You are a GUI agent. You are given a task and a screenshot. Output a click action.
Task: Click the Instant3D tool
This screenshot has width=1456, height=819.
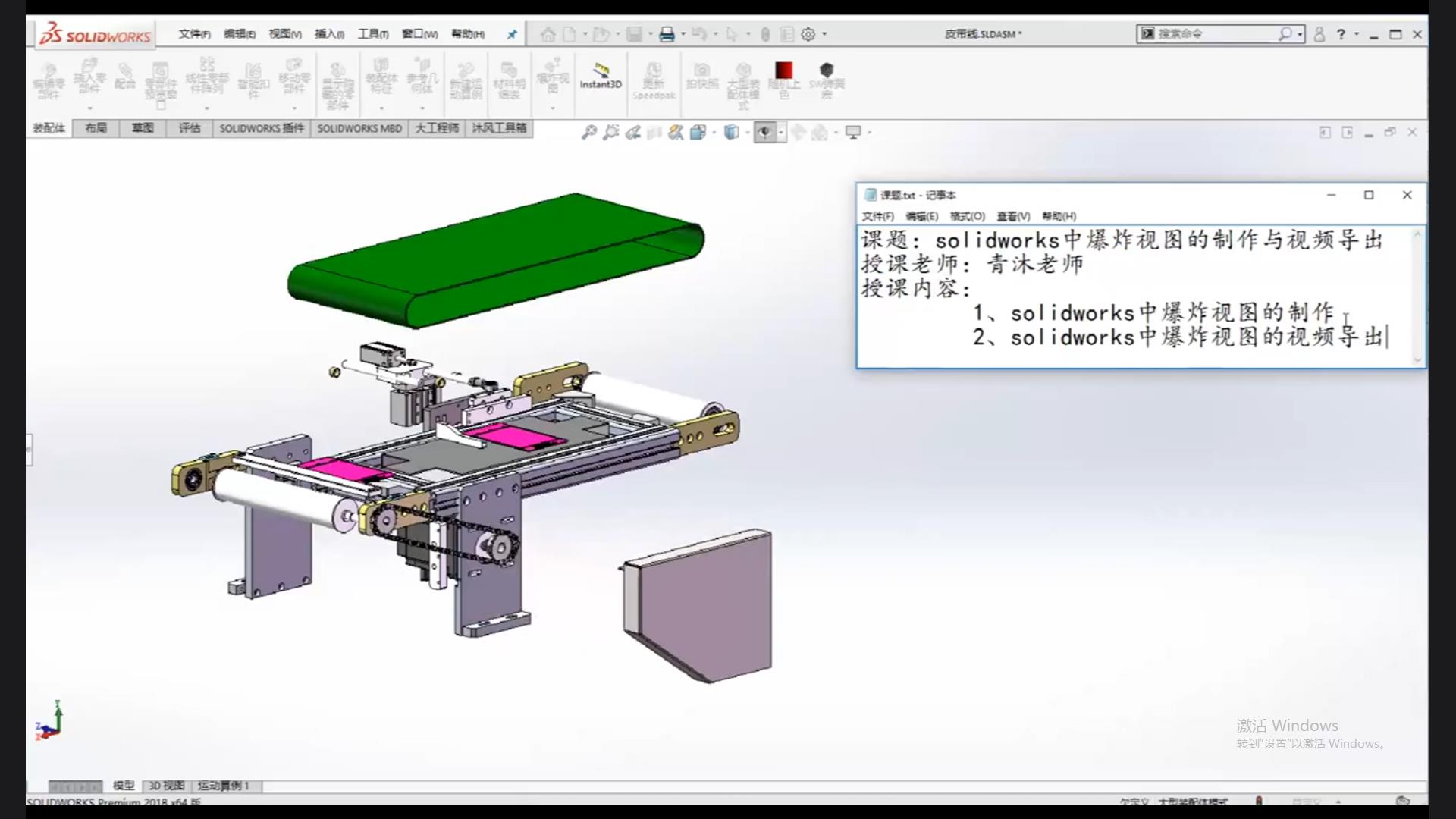click(601, 77)
